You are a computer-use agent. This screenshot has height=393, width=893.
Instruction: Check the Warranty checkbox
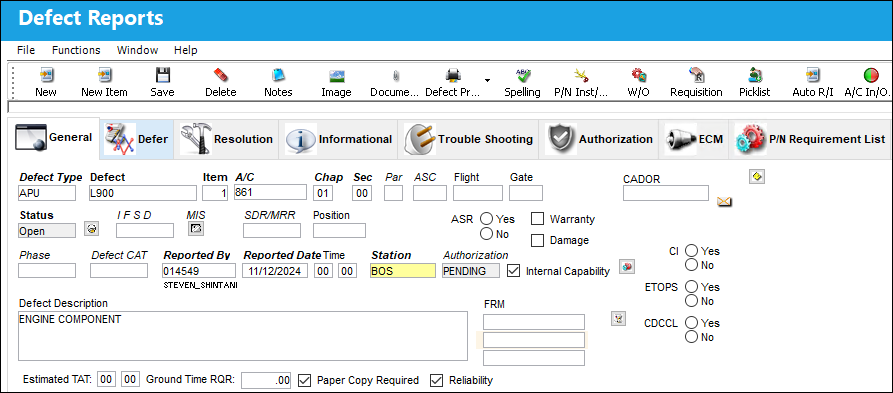tap(537, 219)
